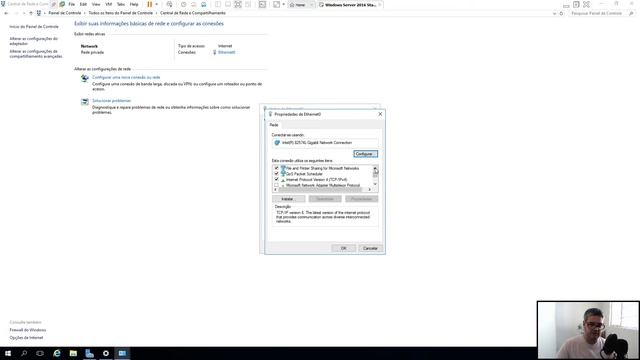Screen dimensions: 640x360
Task: Click the Ethernet0 connection link
Action: click(227, 52)
